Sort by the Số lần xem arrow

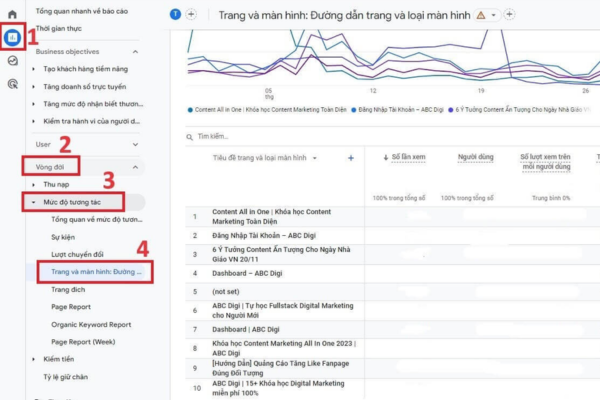tap(386, 157)
